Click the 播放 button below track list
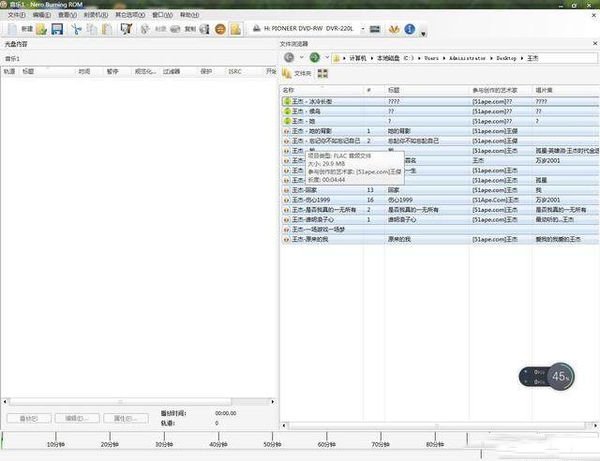The image size is (600, 461). click(29, 417)
